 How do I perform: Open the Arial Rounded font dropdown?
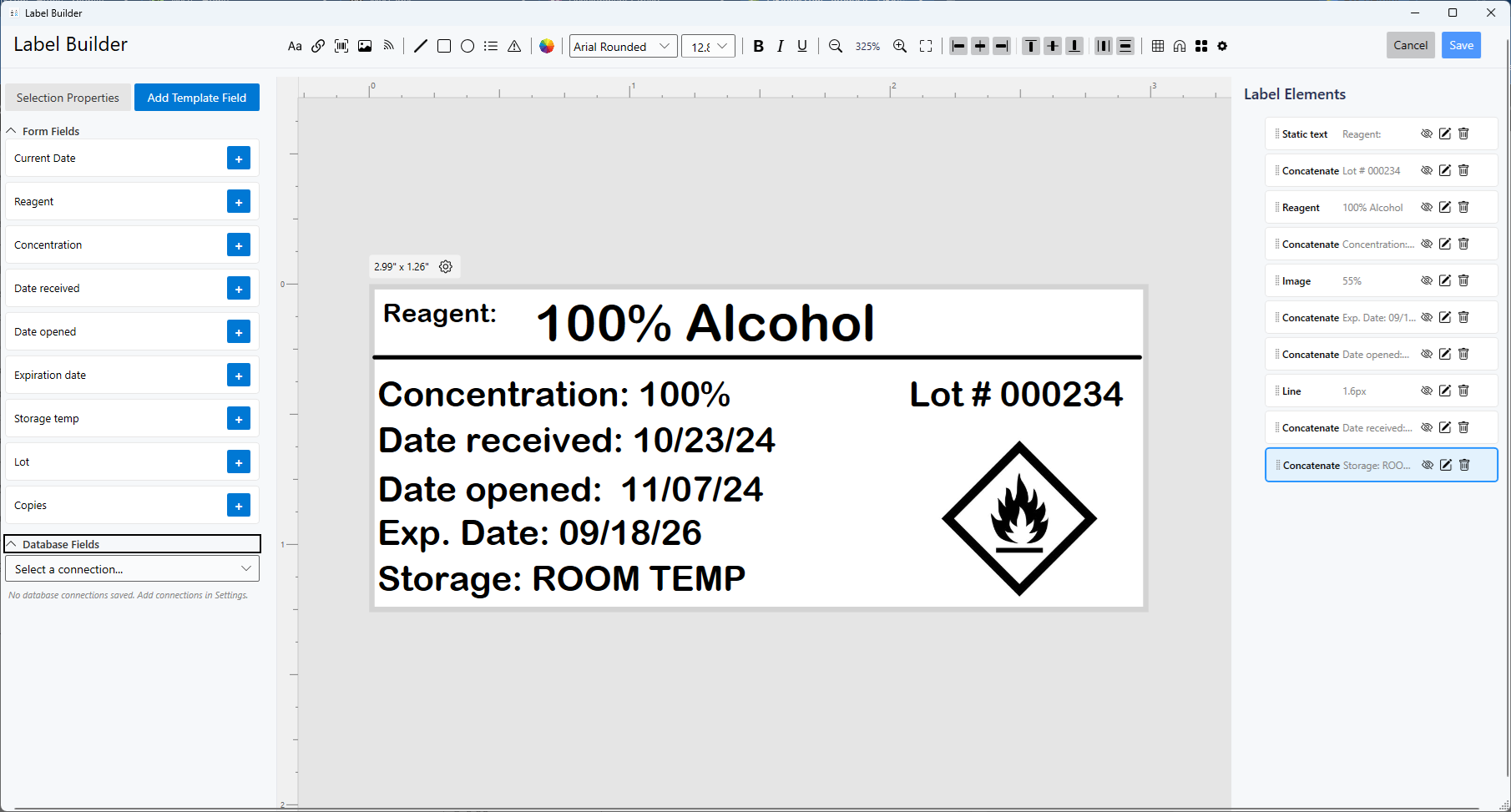(x=623, y=47)
